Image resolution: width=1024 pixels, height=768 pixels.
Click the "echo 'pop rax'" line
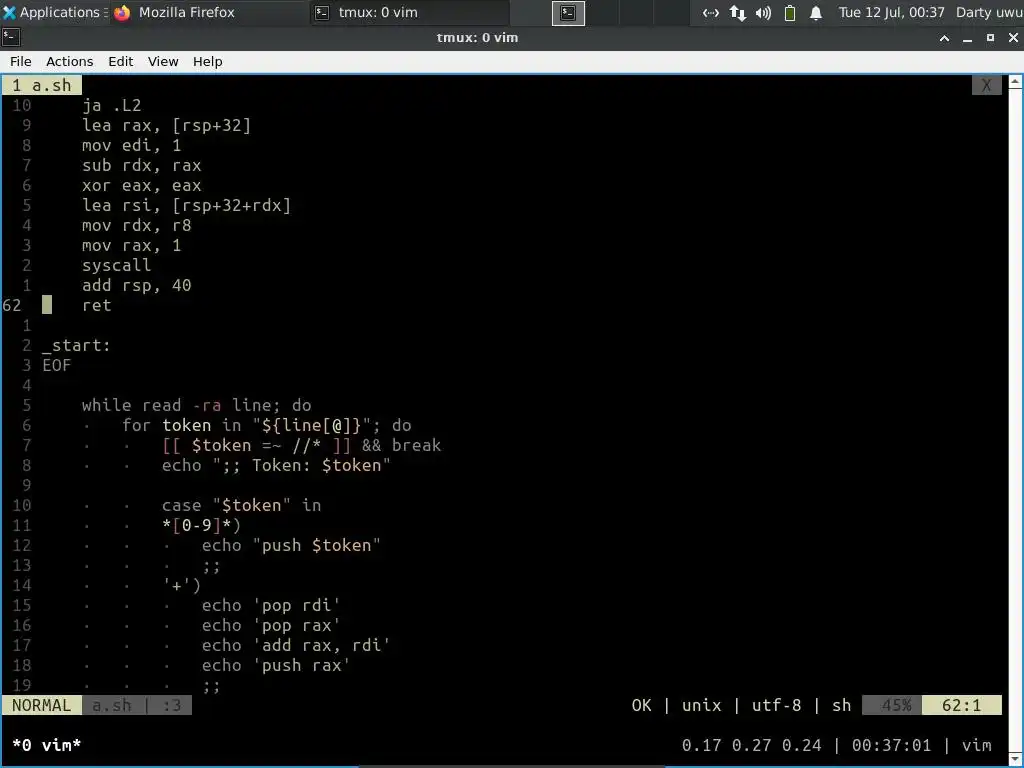coord(271,626)
